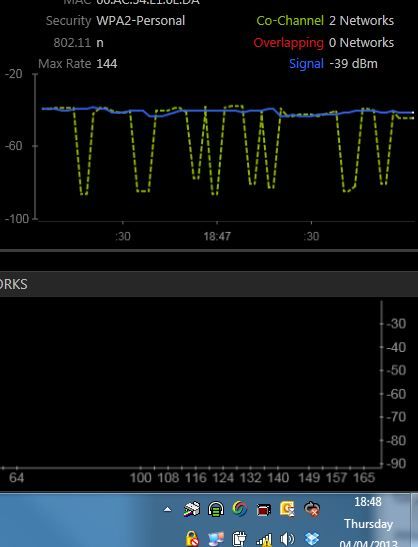Click channel 149 on the axis
Image resolution: width=418 pixels, height=547 pixels.
pyautogui.click(x=309, y=477)
